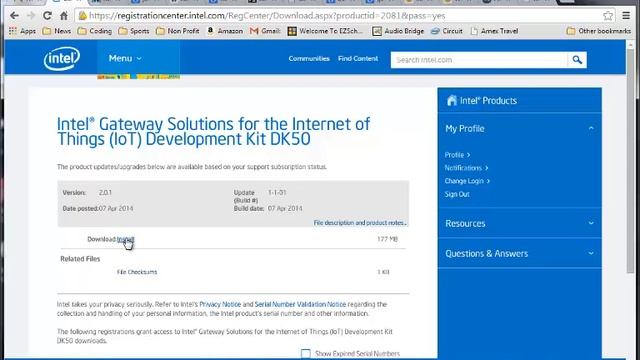Bookmark this page with star icon
Image resolution: width=640 pixels, height=360 pixels.
[608, 16]
